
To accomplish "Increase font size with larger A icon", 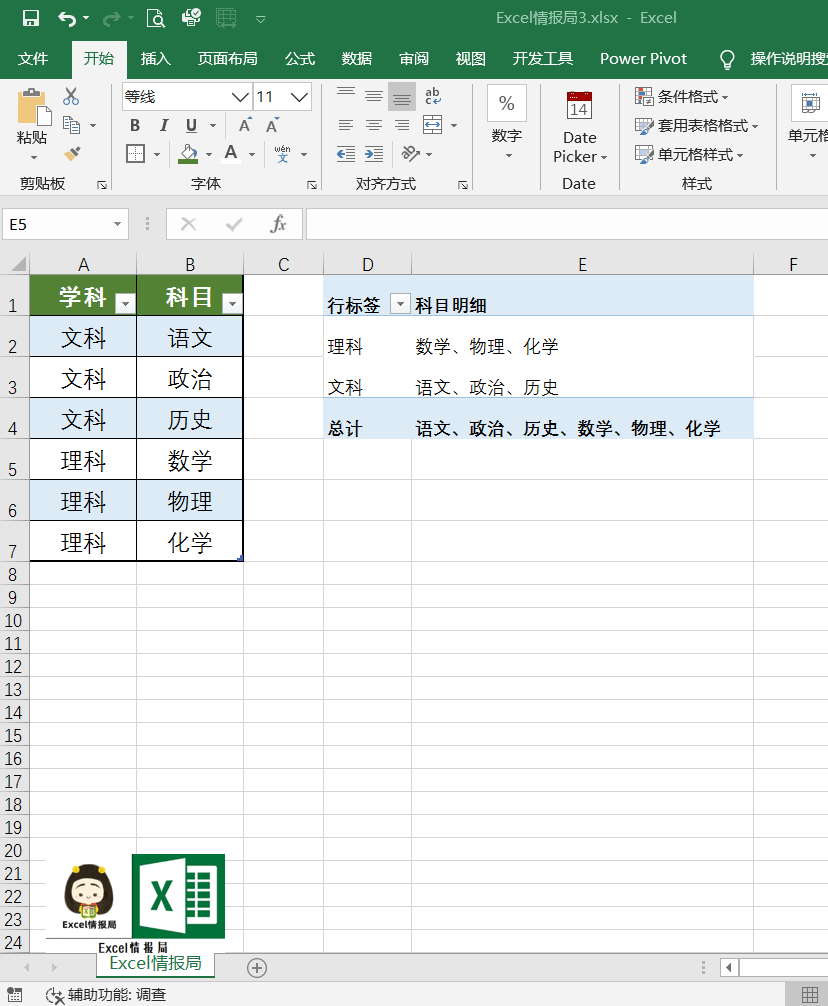I will pyautogui.click(x=245, y=125).
